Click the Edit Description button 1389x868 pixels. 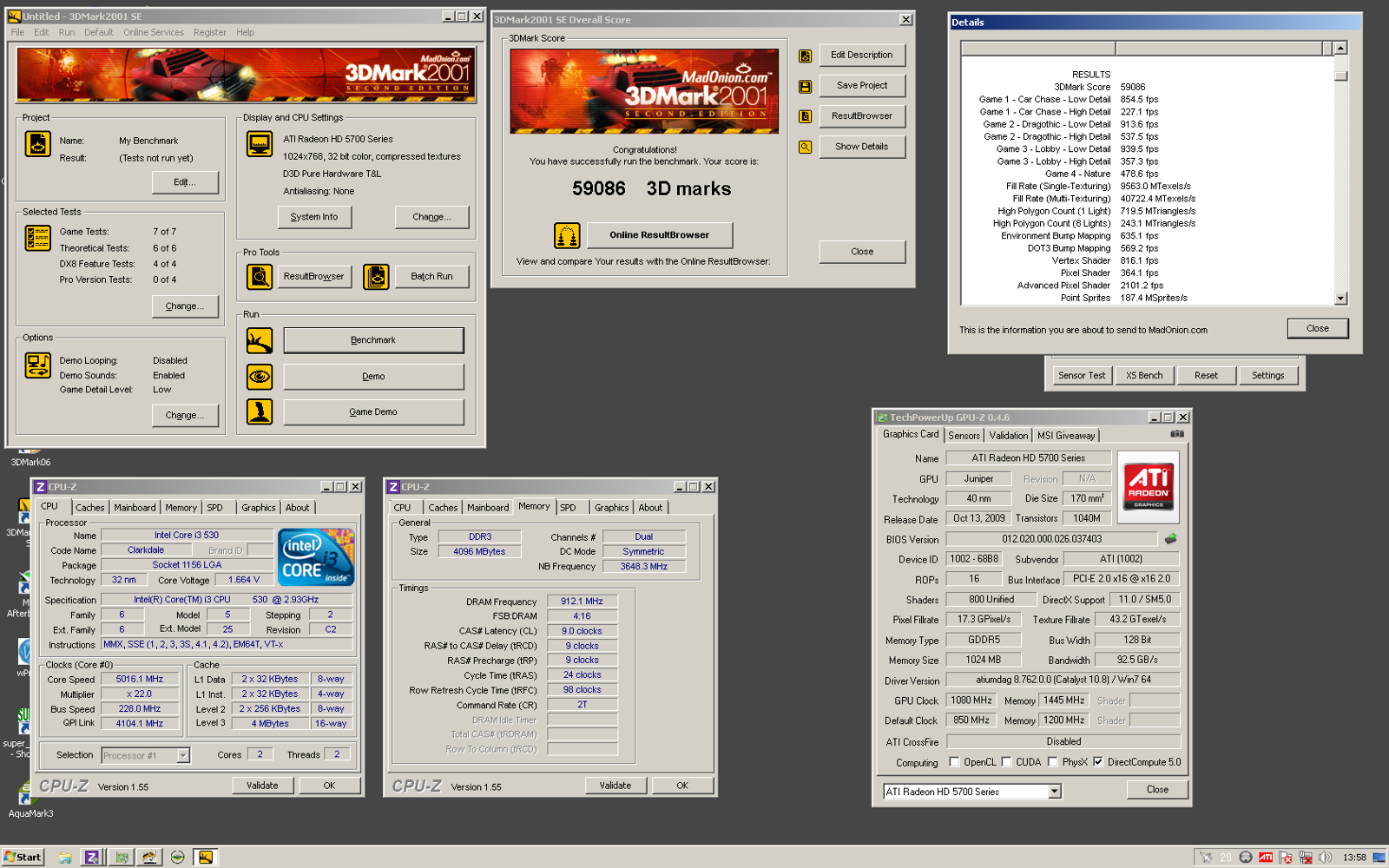click(861, 56)
